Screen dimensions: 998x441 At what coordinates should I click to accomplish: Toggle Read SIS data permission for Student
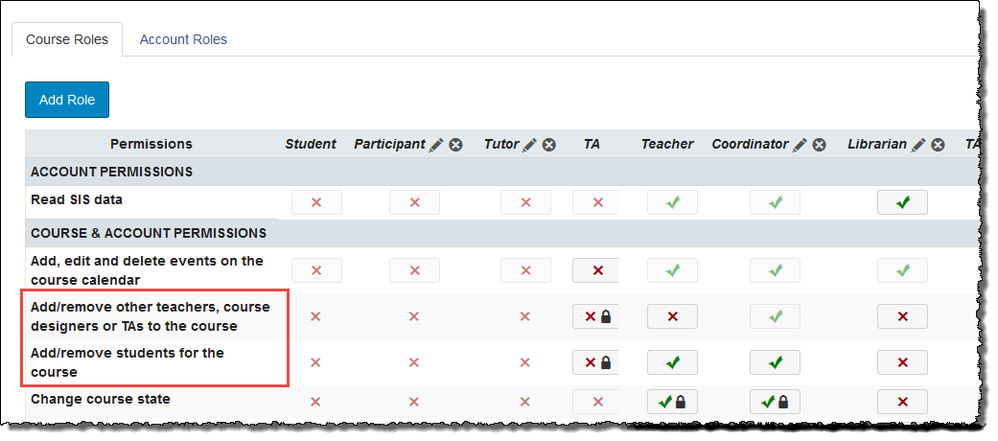[316, 202]
